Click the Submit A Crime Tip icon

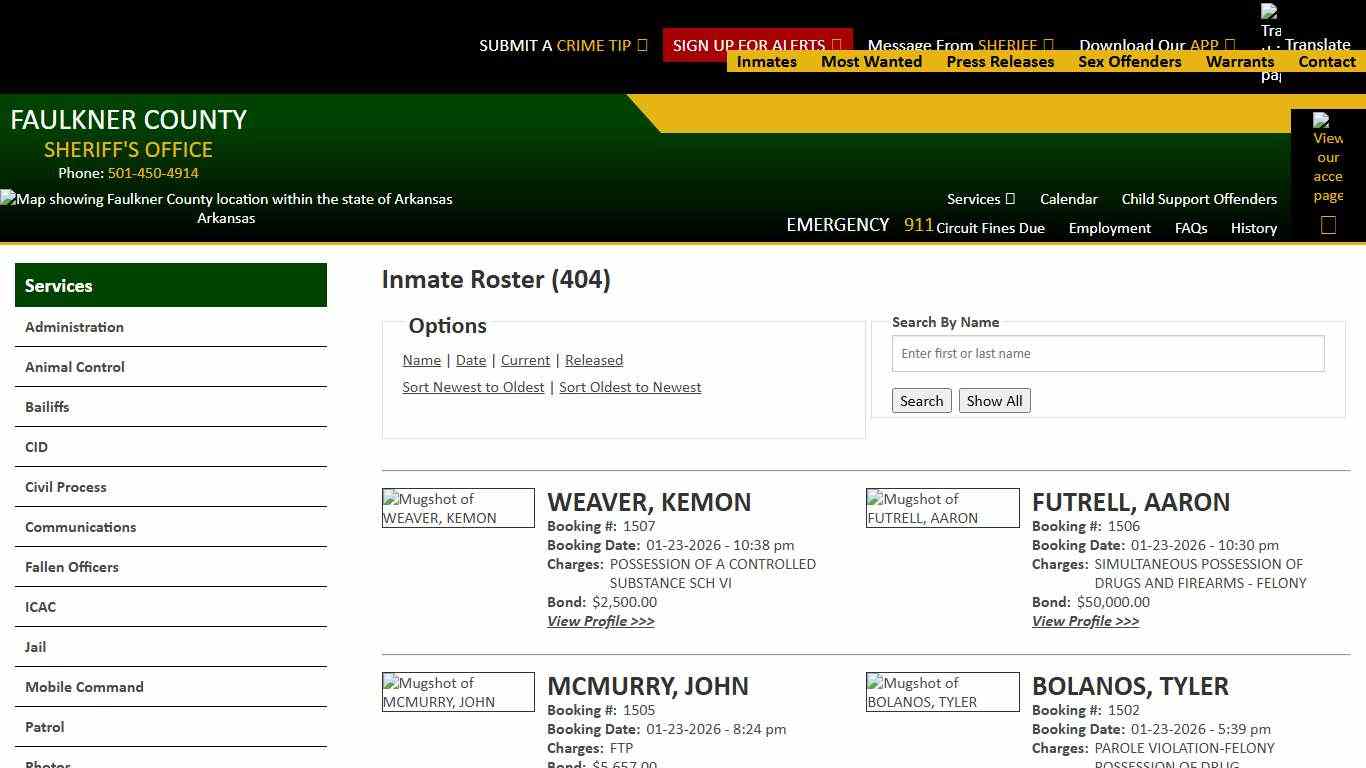click(x=641, y=44)
